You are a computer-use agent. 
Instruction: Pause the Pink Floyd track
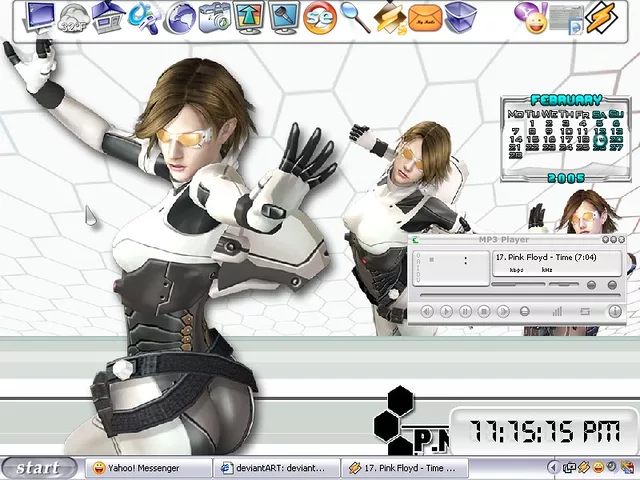[x=465, y=311]
